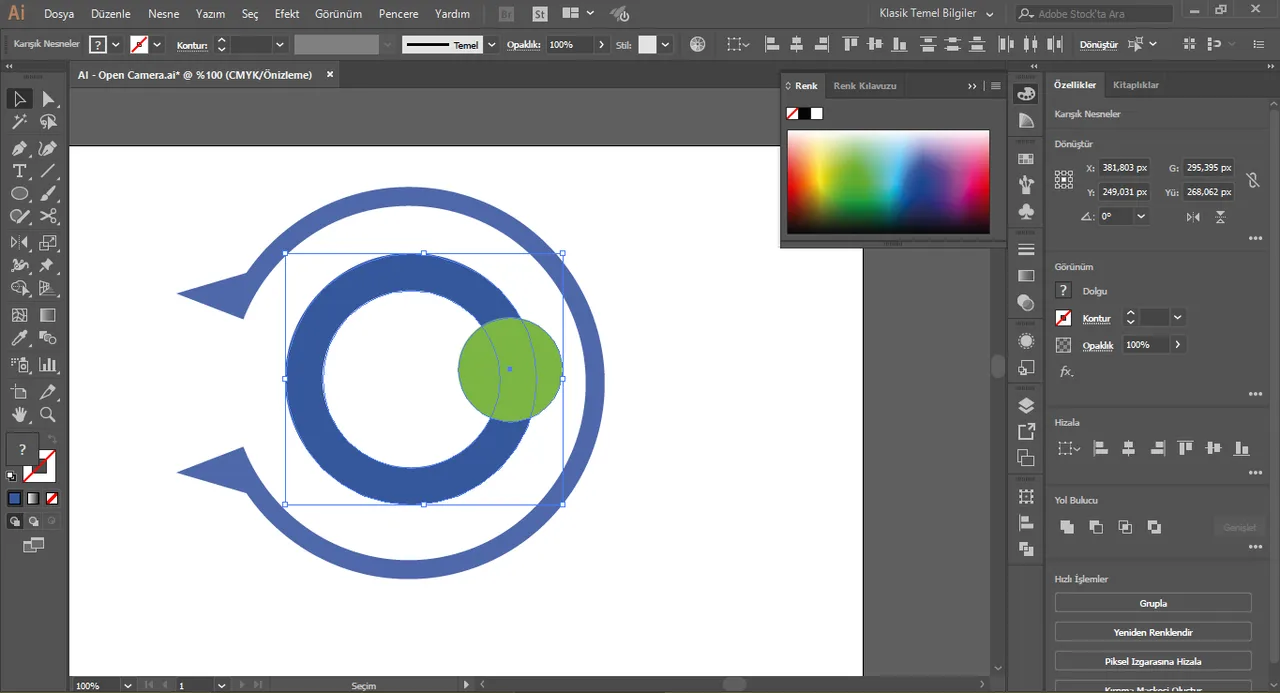Set Color mode button under fill box
The image size is (1280, 693).
15,498
